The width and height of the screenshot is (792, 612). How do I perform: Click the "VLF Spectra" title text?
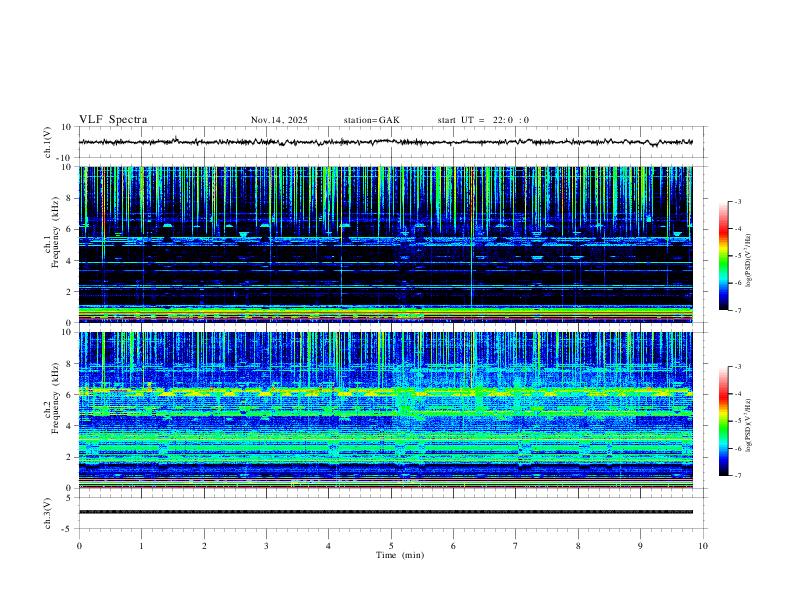pyautogui.click(x=113, y=120)
